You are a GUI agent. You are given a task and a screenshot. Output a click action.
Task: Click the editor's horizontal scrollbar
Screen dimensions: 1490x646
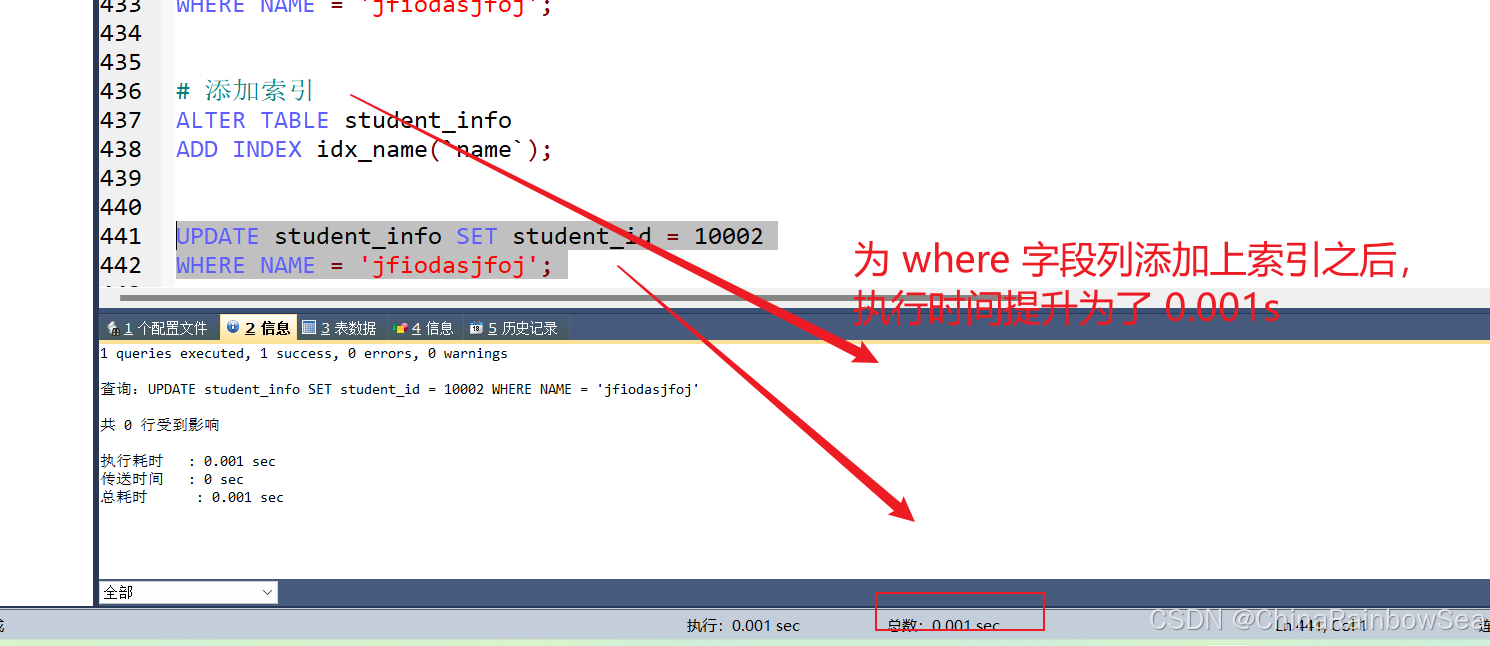(480, 296)
